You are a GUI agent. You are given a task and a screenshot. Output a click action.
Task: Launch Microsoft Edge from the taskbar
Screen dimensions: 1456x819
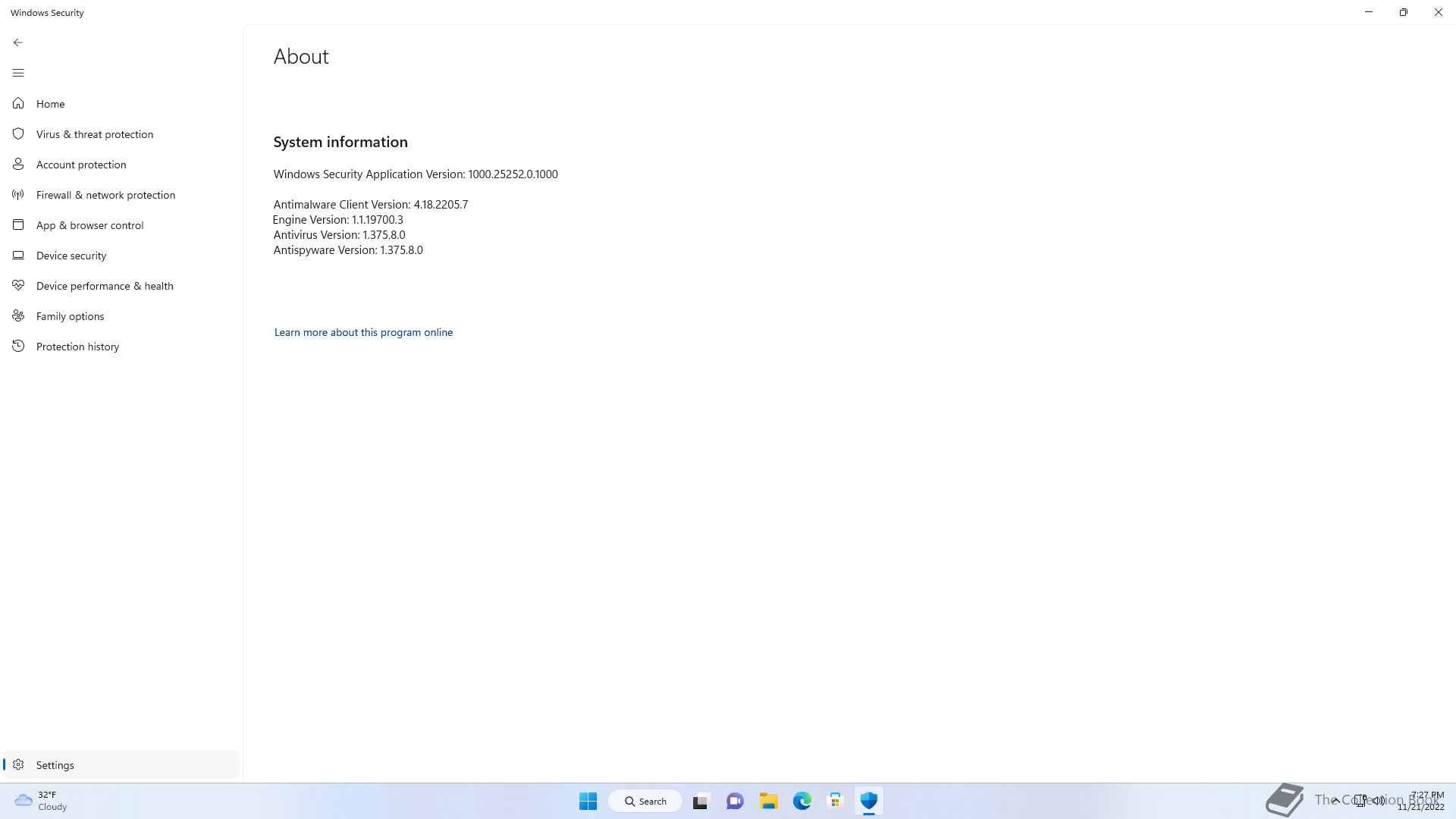pos(802,801)
